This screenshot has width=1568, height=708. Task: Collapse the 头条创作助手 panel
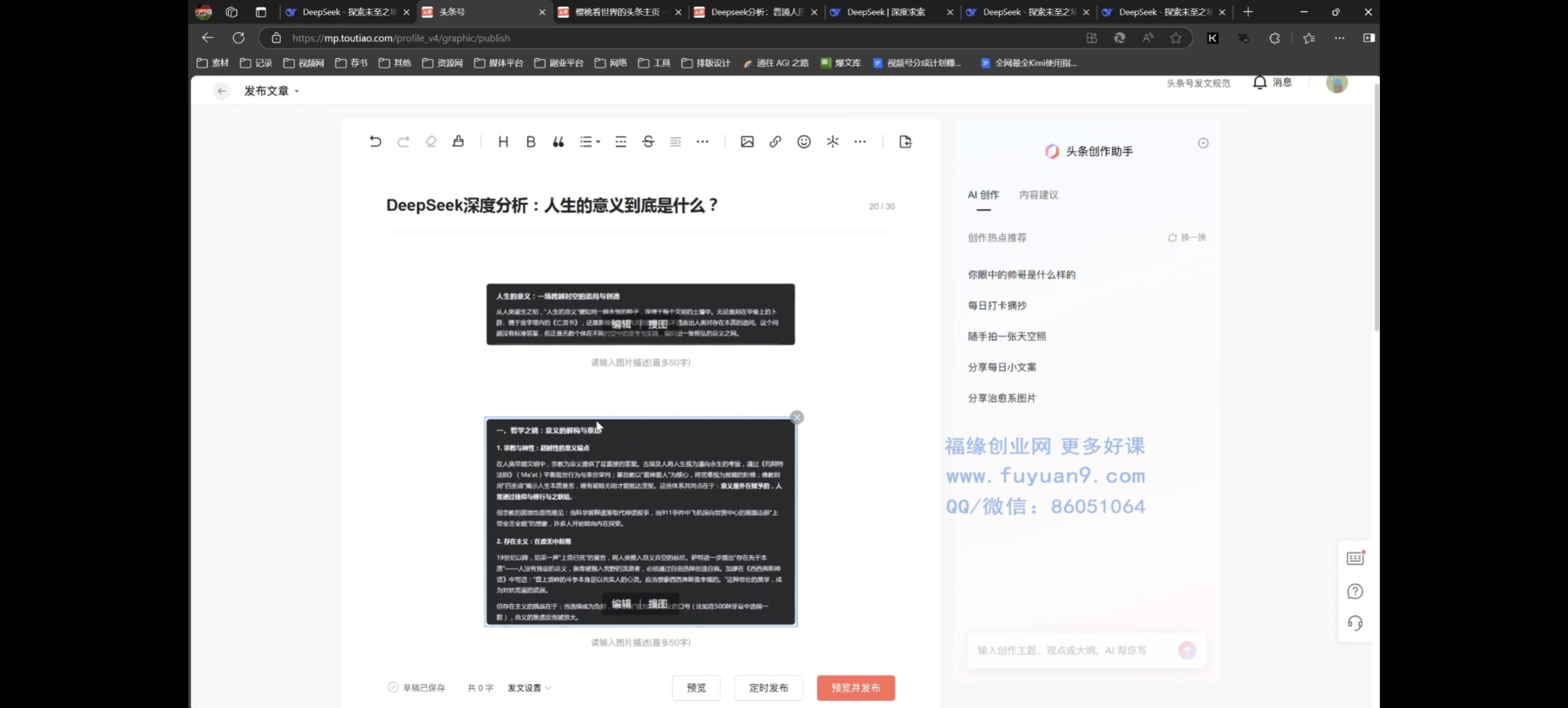1203,143
